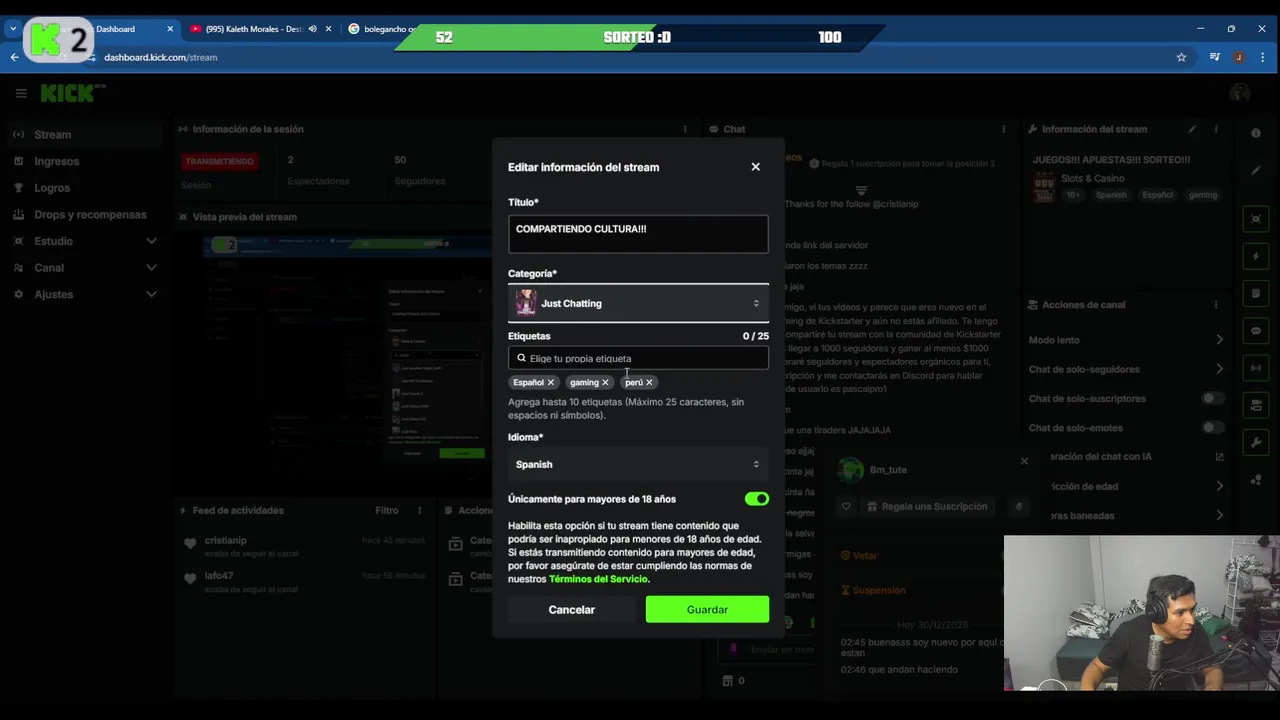Open user avatar in dashboard header
Viewport: 1280px width, 720px height.
tap(1240, 93)
